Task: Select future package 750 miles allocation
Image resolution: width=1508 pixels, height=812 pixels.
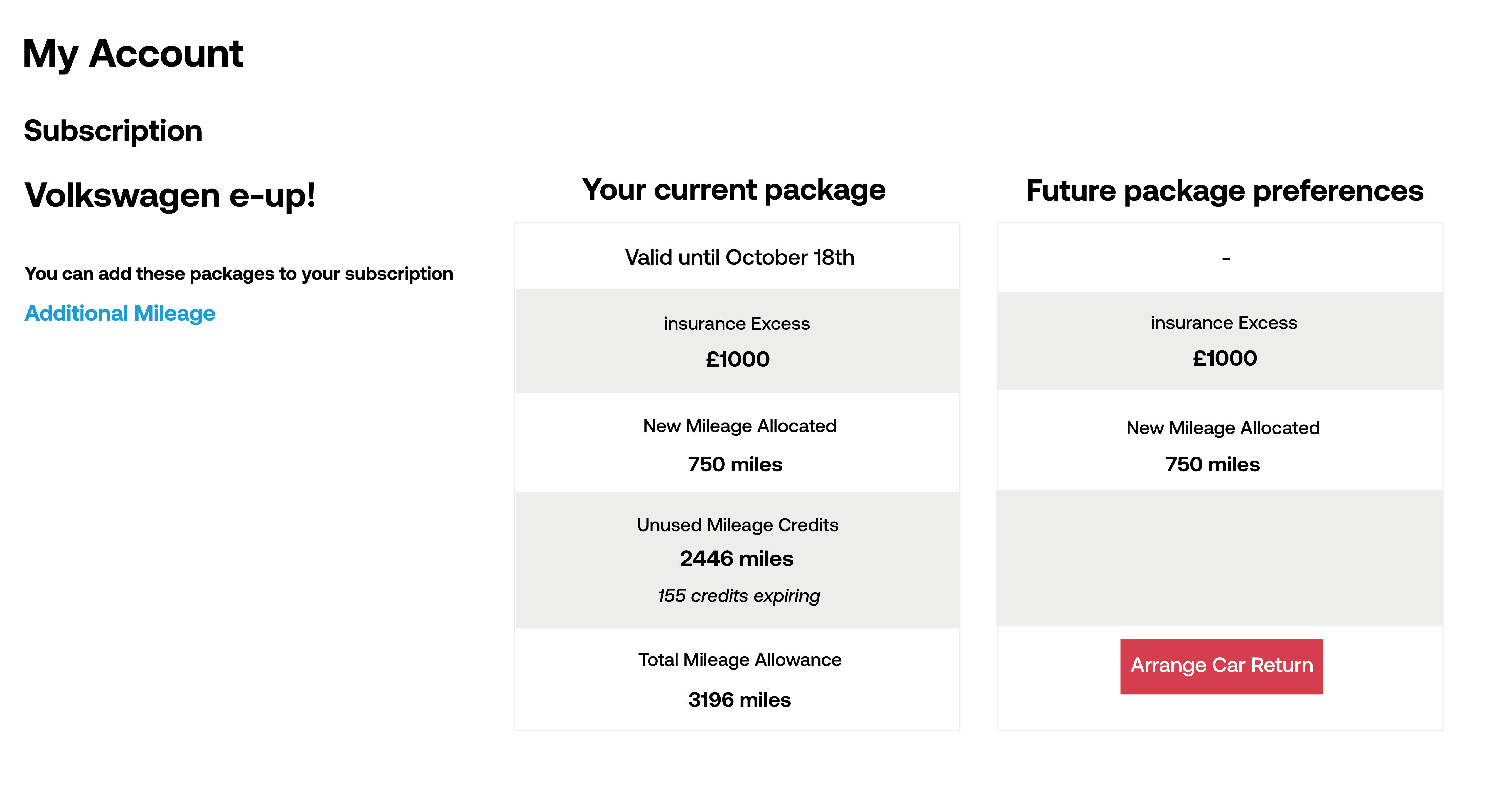Action: (x=1212, y=464)
